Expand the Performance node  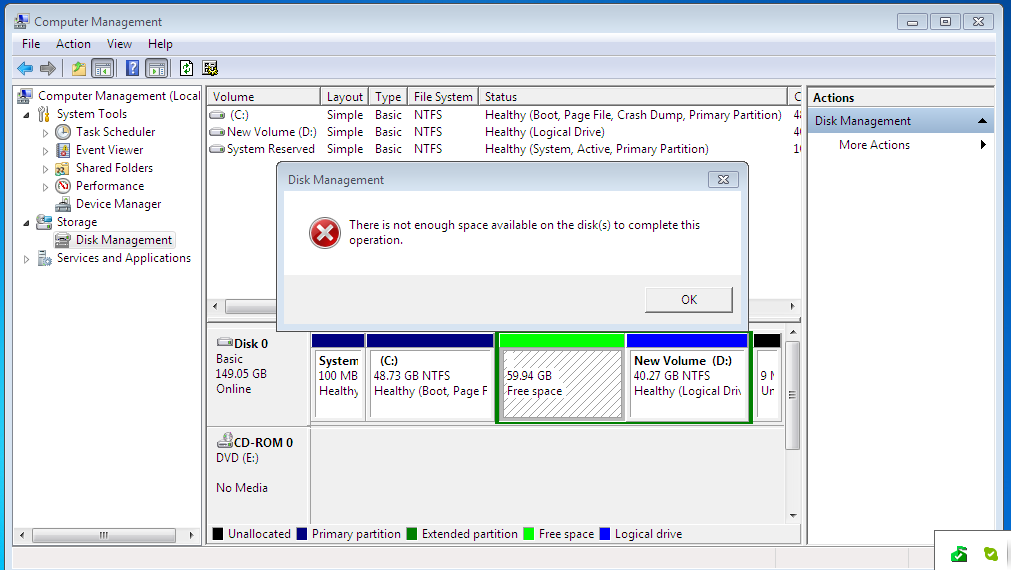tap(45, 187)
